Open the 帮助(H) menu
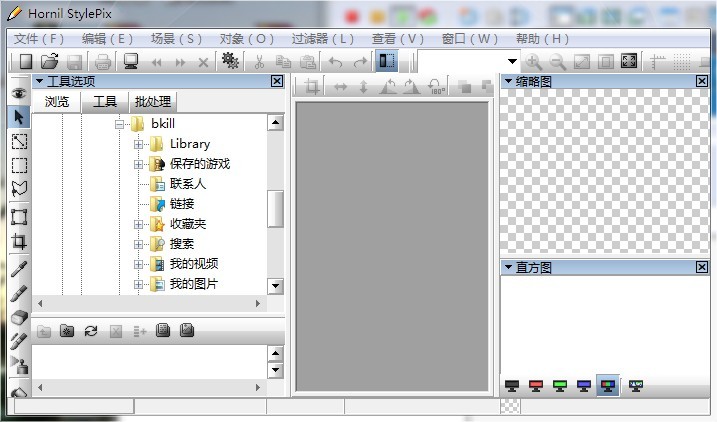Image resolution: width=717 pixels, height=422 pixels. 543,39
